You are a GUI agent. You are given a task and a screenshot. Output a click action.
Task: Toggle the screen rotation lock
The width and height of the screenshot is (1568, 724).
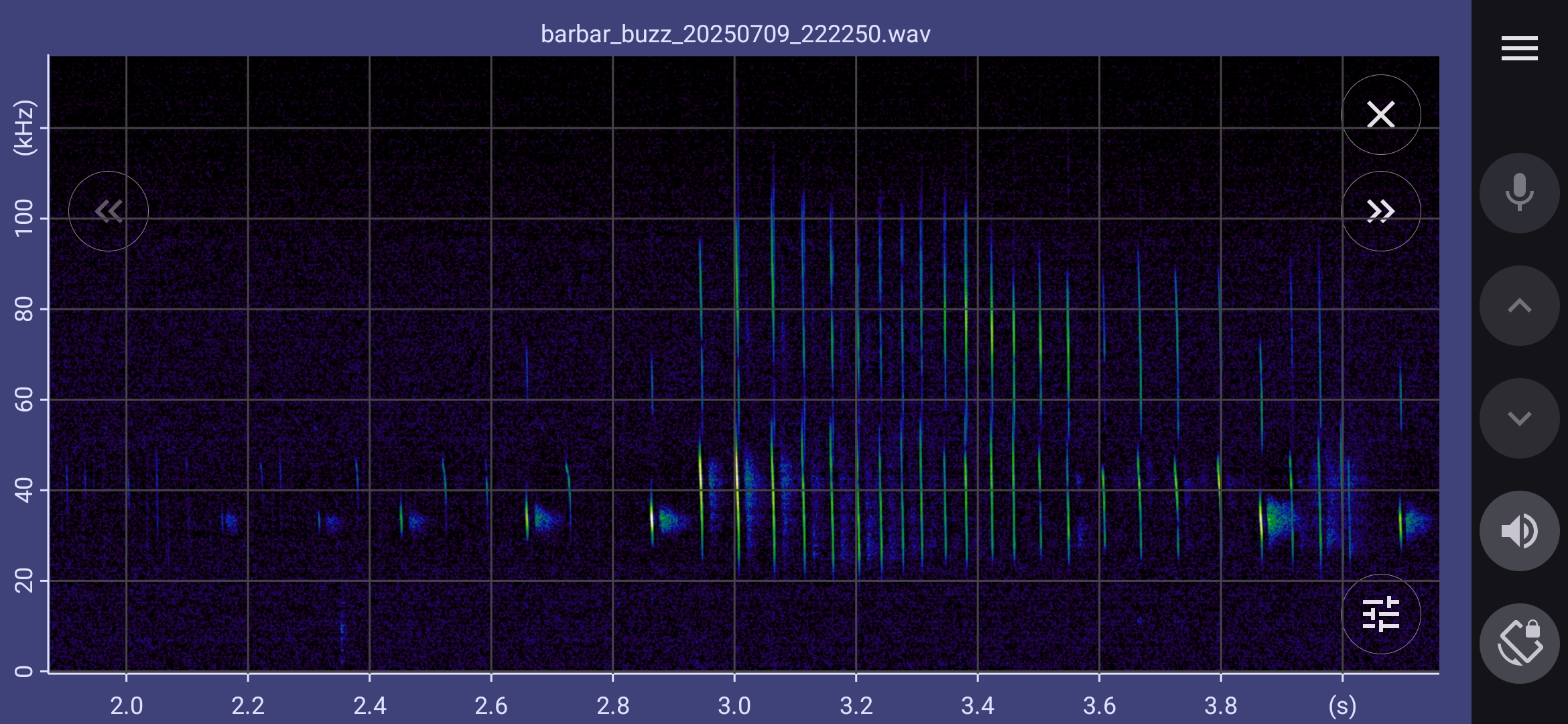(1519, 644)
